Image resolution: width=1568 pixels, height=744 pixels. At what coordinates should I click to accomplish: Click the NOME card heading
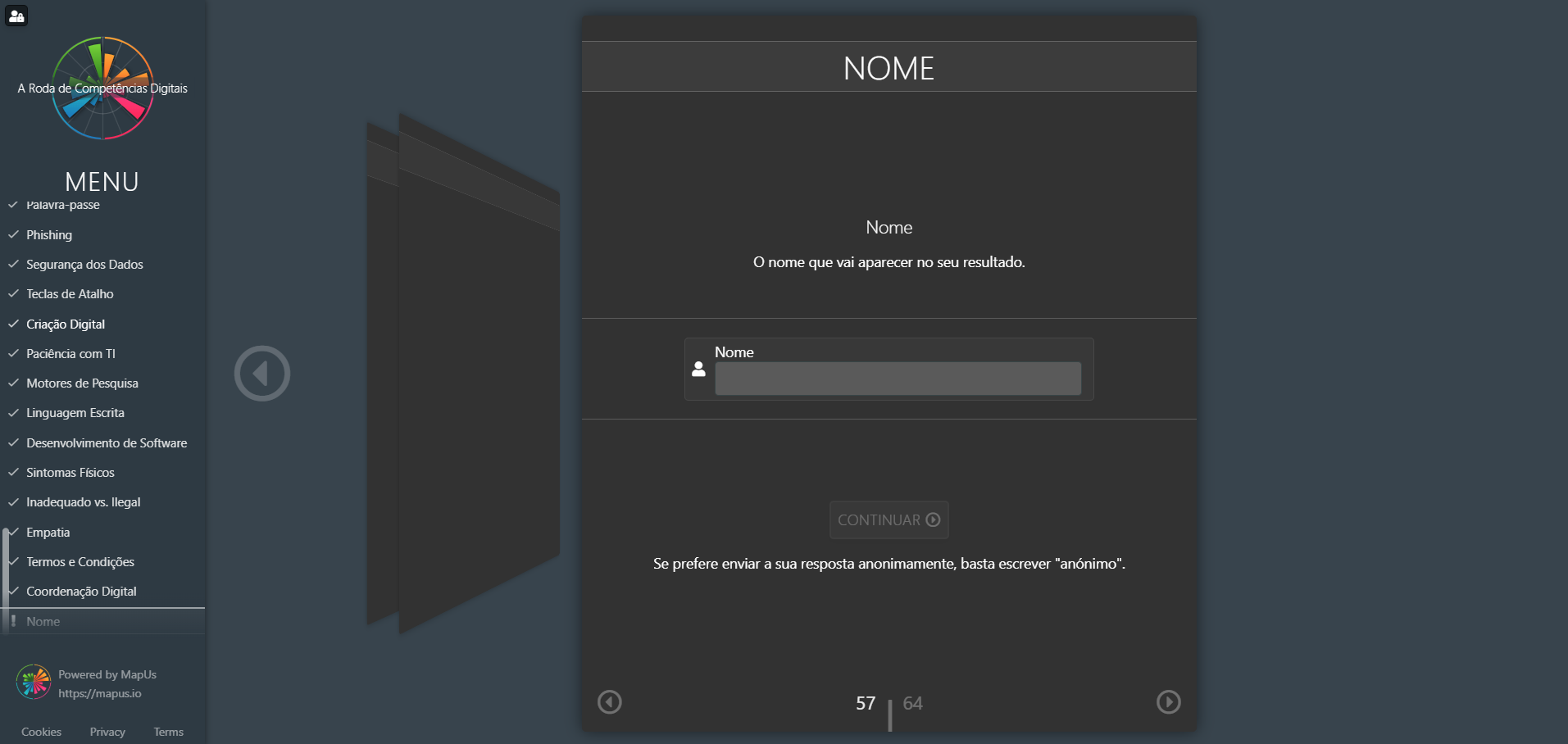click(889, 68)
